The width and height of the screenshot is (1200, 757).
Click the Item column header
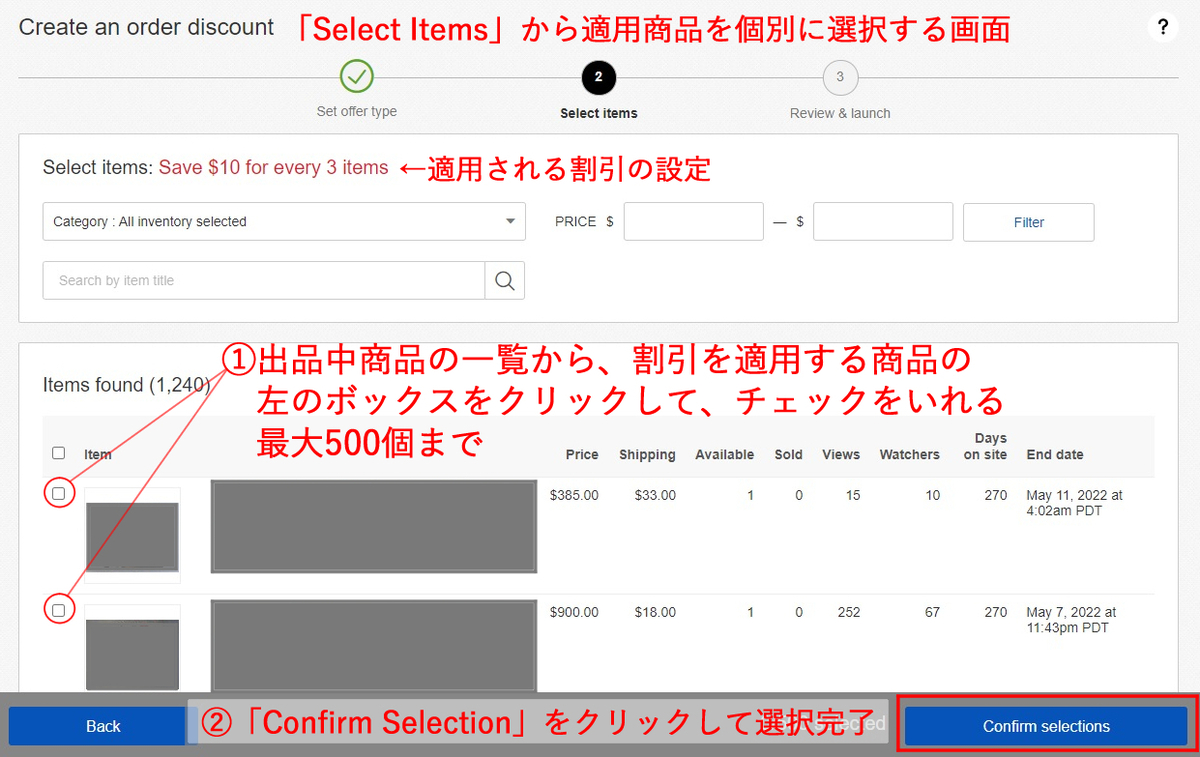(98, 454)
